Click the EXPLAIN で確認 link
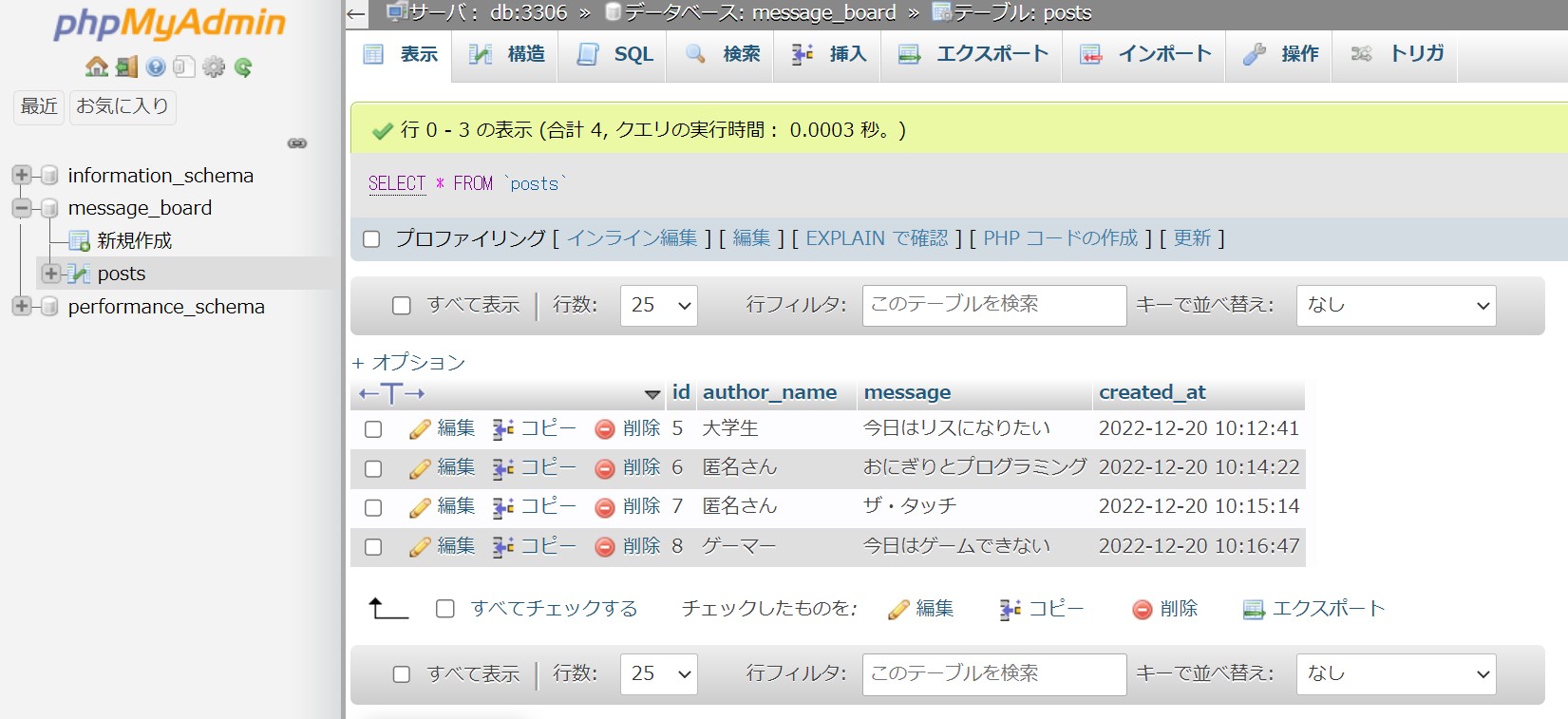1568x719 pixels. pyautogui.click(x=876, y=238)
